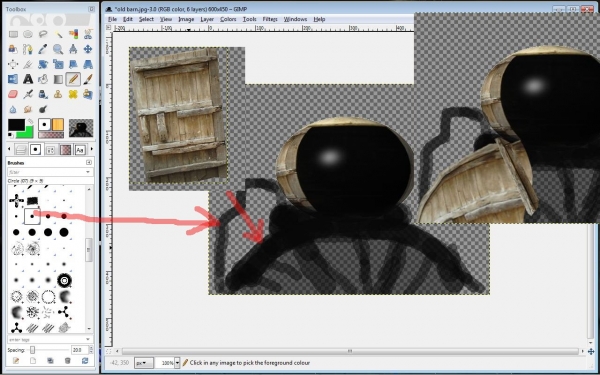Click the edit brush button
The height and width of the screenshot is (375, 600).
pos(16,361)
